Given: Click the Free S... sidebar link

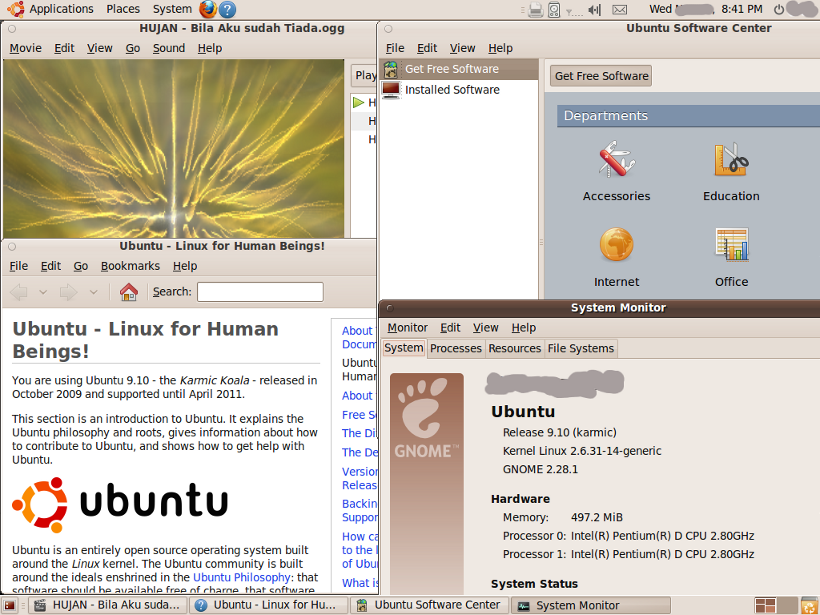Looking at the screenshot, I should (x=359, y=415).
